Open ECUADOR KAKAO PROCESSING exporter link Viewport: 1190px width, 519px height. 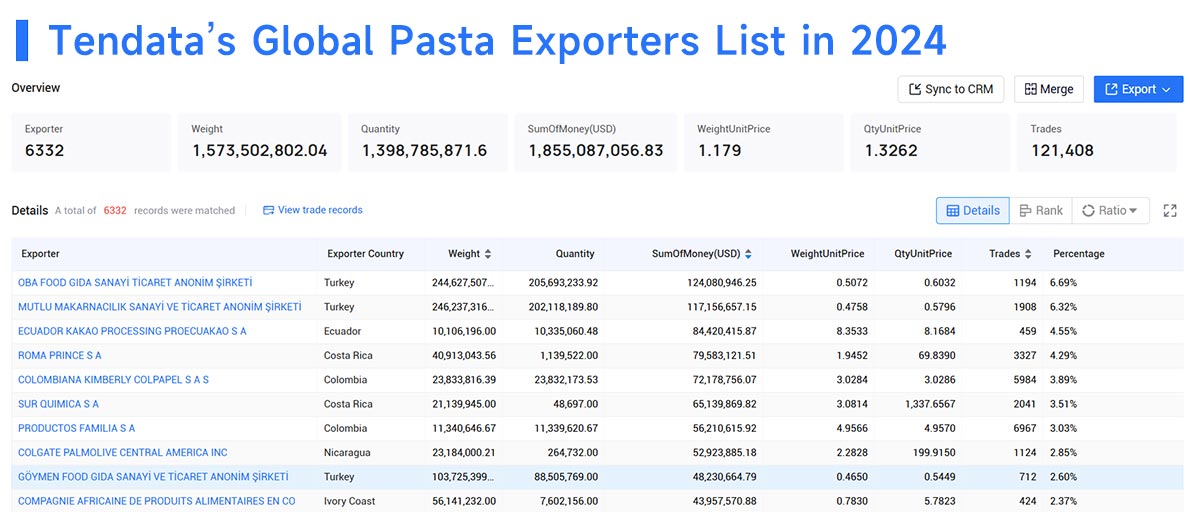(132, 331)
